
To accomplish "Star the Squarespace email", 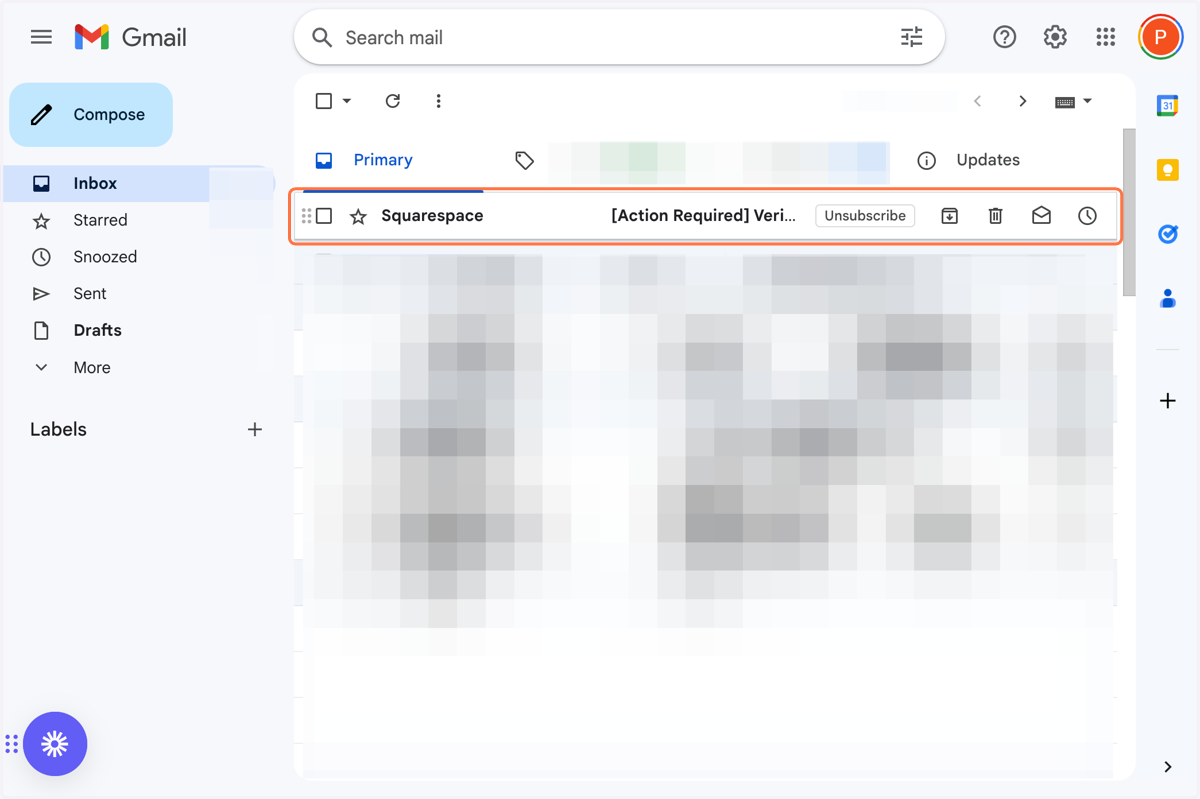I will 358,216.
